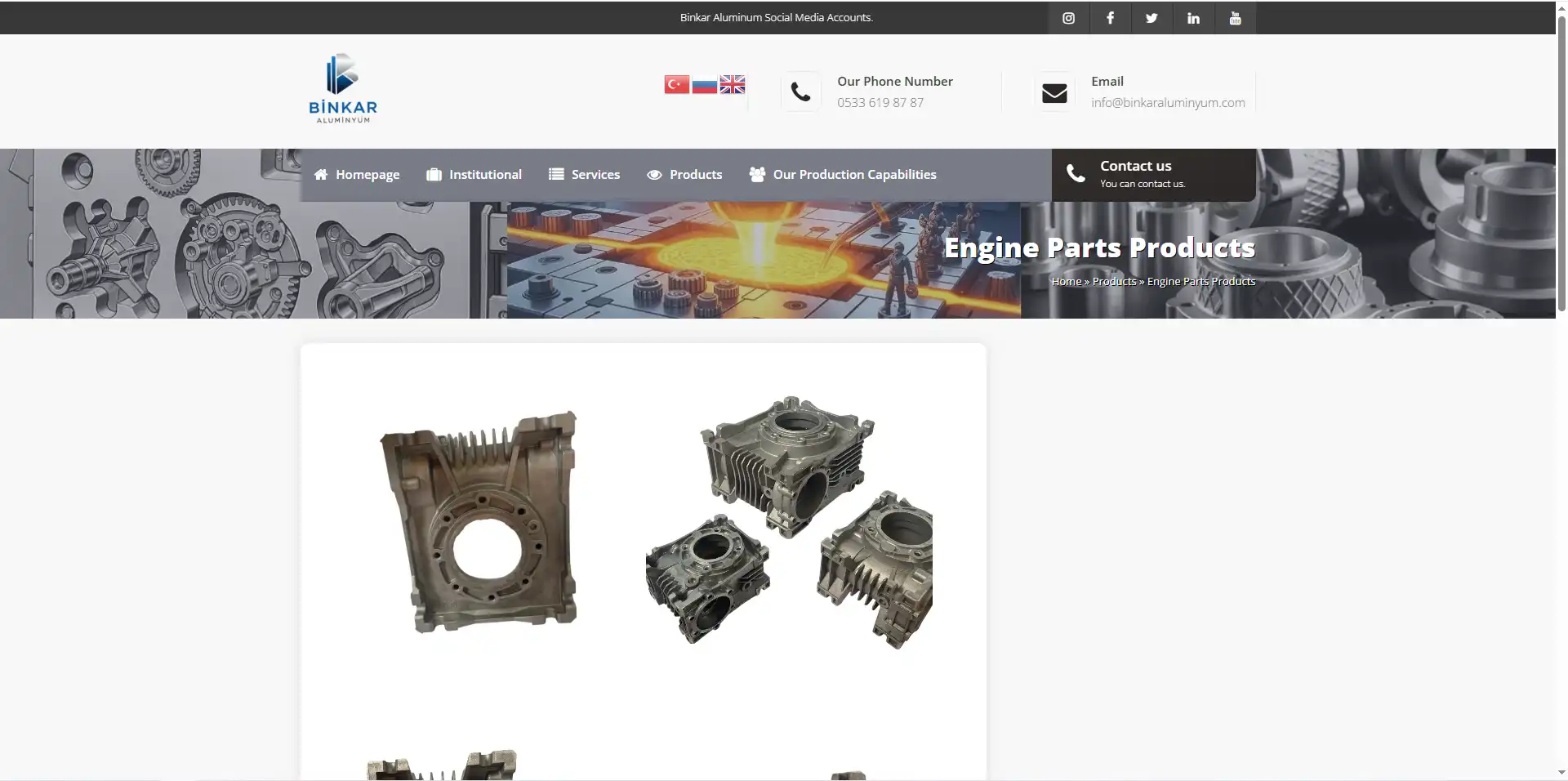
Task: Click Engine Parts Products breadcrumb text
Action: point(1201,281)
